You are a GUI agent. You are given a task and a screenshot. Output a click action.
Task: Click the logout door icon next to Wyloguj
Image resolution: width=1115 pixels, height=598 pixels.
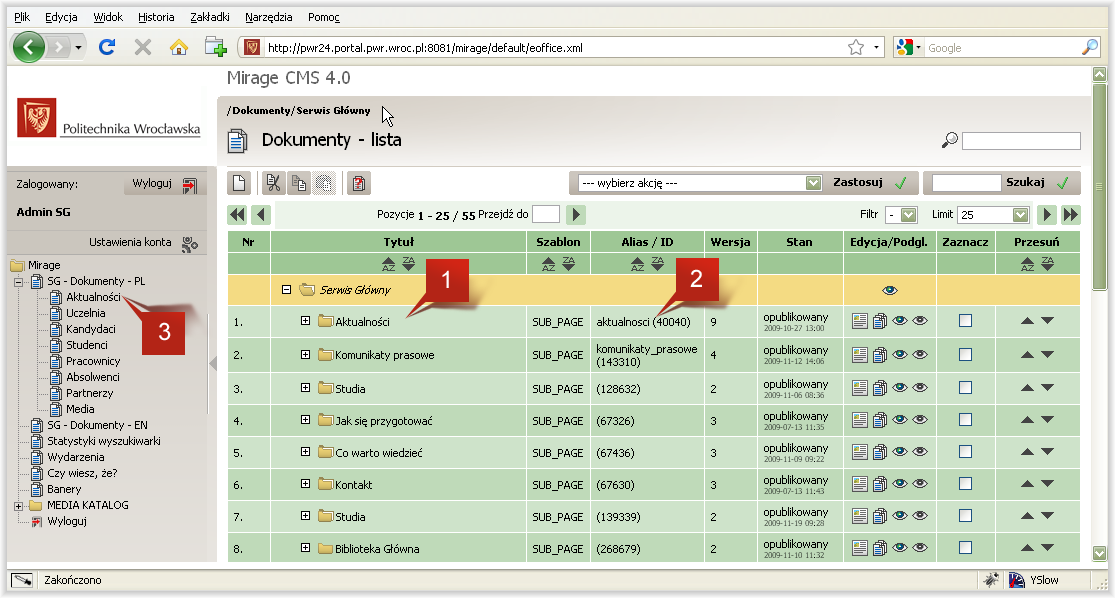coord(189,186)
